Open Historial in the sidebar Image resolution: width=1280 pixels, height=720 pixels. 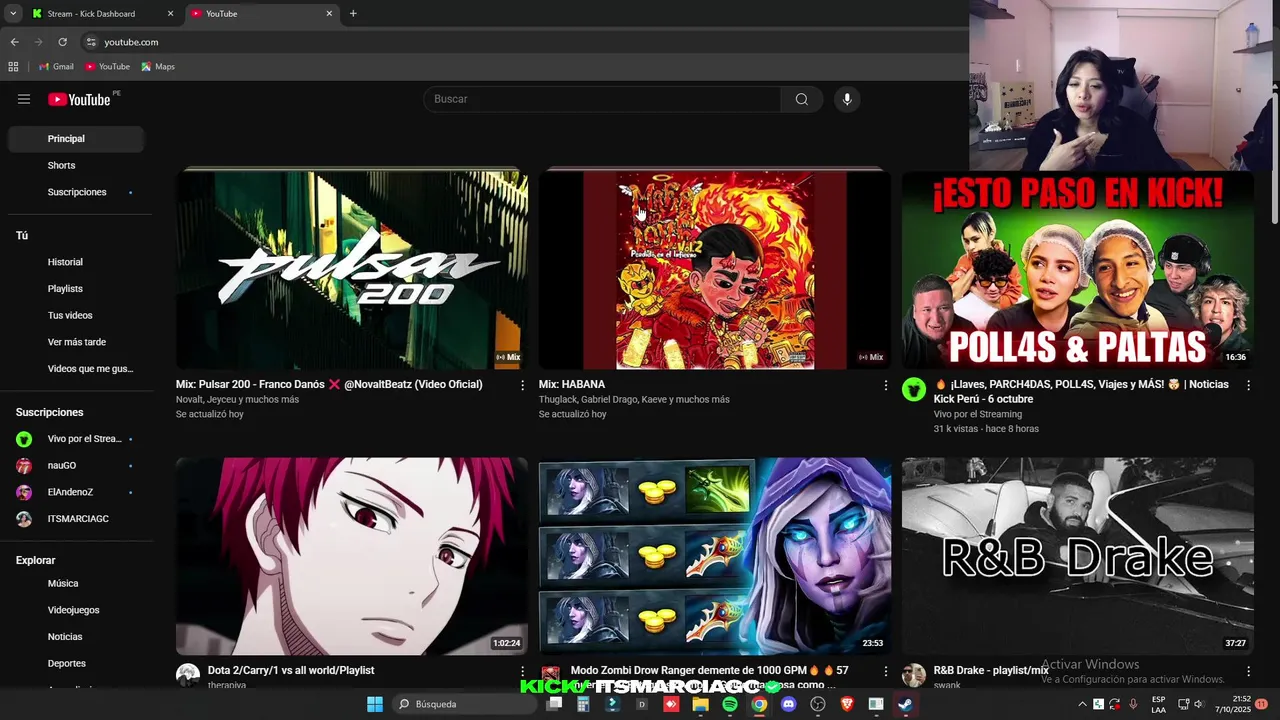tap(76, 262)
